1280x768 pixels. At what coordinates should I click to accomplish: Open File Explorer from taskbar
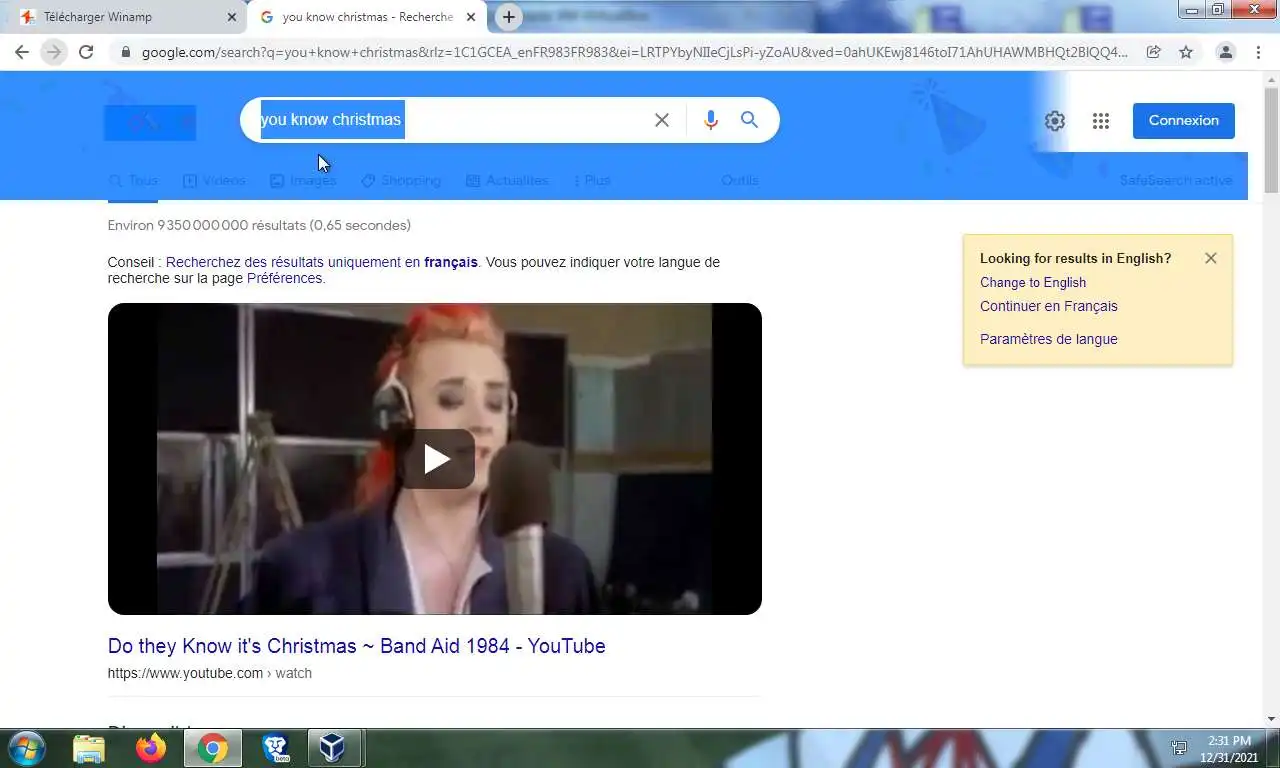pyautogui.click(x=89, y=748)
